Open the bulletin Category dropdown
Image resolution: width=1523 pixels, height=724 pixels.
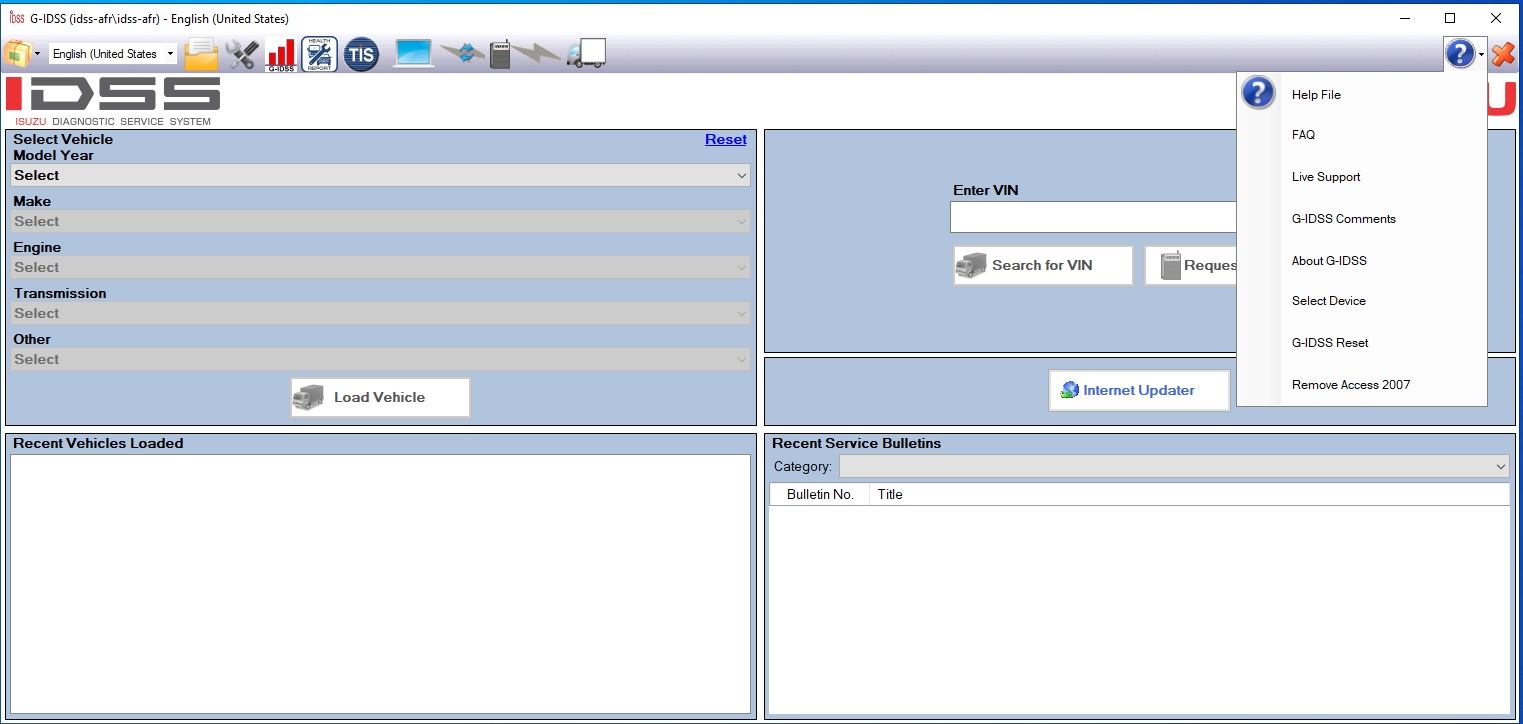coord(1174,466)
